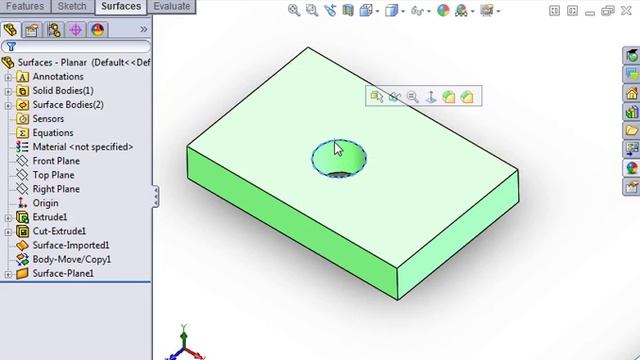Select Annotations in the tree
Viewport: 640px width, 360px height.
coord(58,77)
